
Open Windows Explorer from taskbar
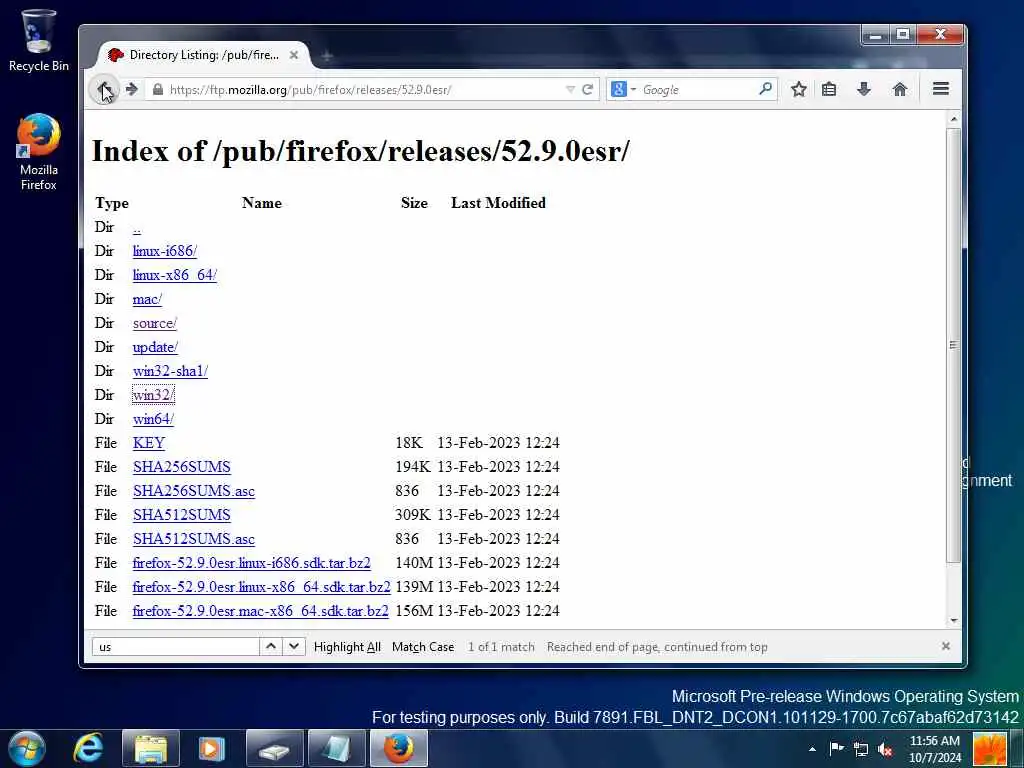coord(150,748)
